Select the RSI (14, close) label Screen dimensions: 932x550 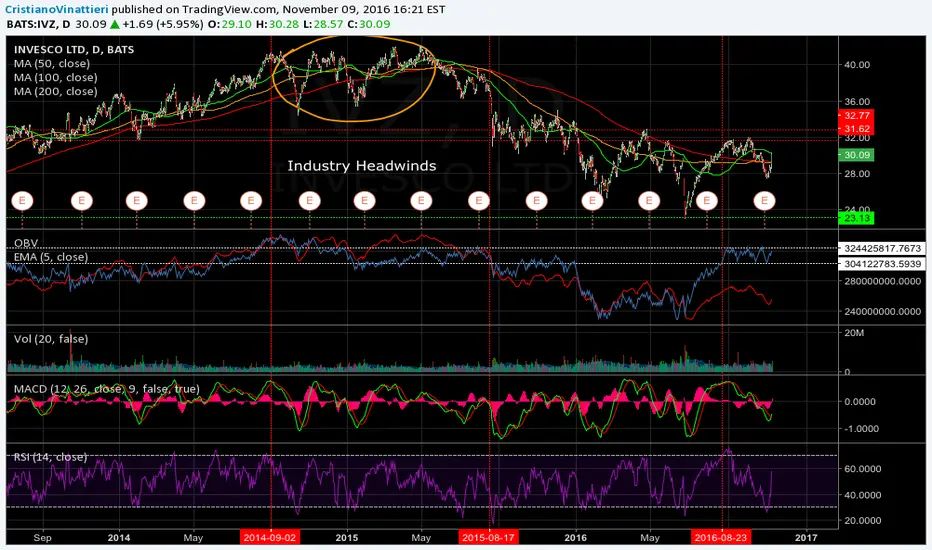pyautogui.click(x=50, y=457)
